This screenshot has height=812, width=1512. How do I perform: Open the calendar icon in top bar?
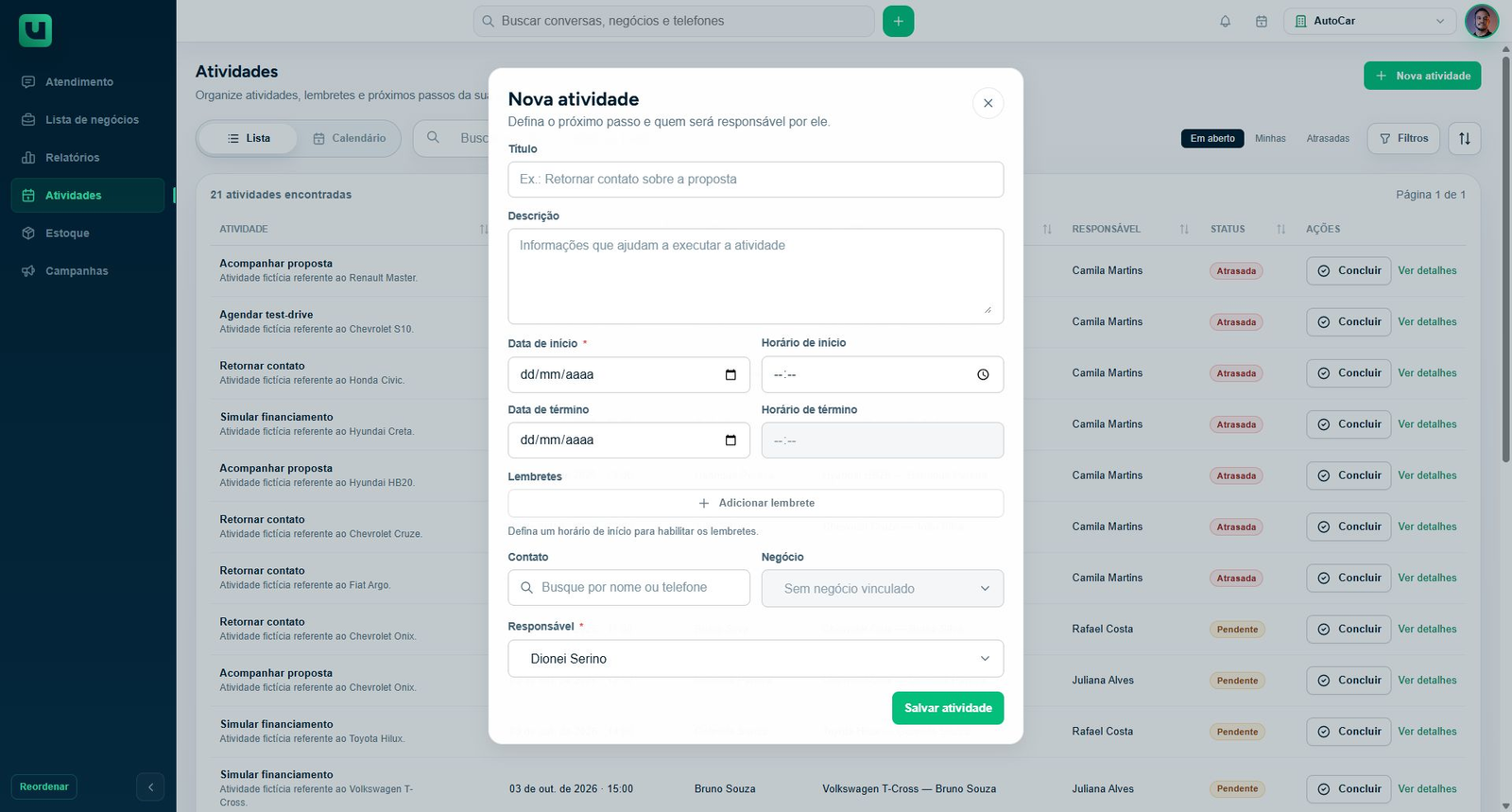[1261, 21]
